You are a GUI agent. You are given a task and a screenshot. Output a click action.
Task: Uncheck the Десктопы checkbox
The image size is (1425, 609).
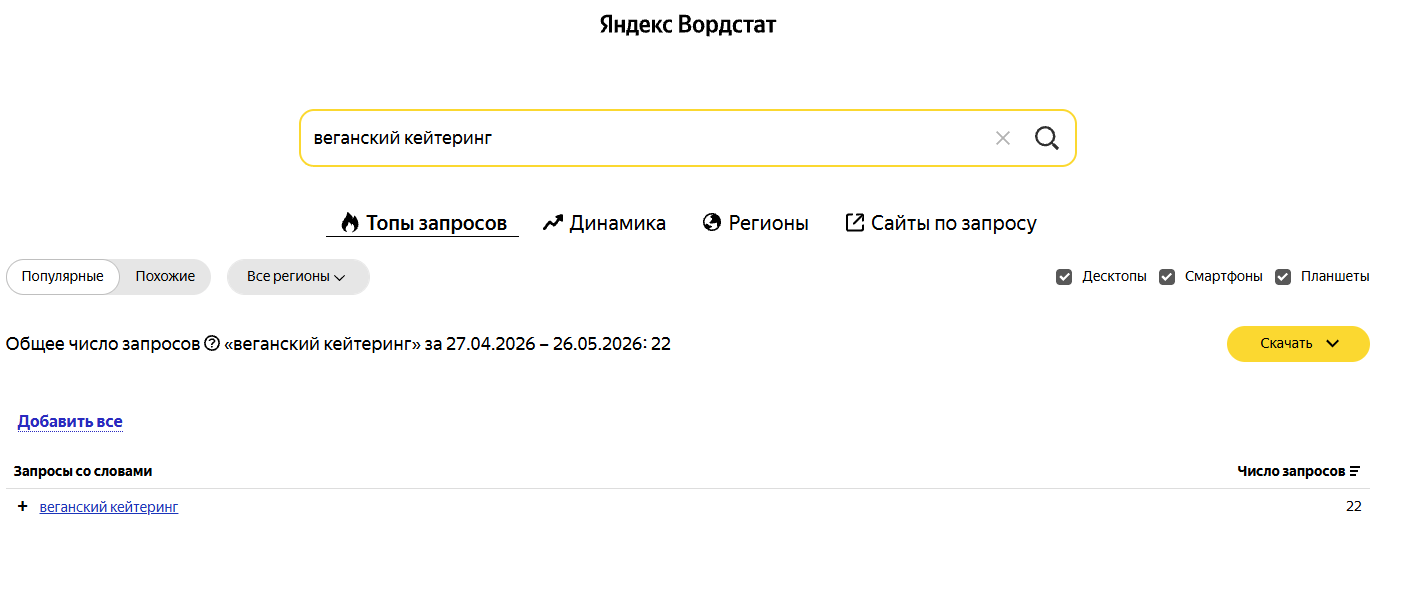[x=1064, y=277]
